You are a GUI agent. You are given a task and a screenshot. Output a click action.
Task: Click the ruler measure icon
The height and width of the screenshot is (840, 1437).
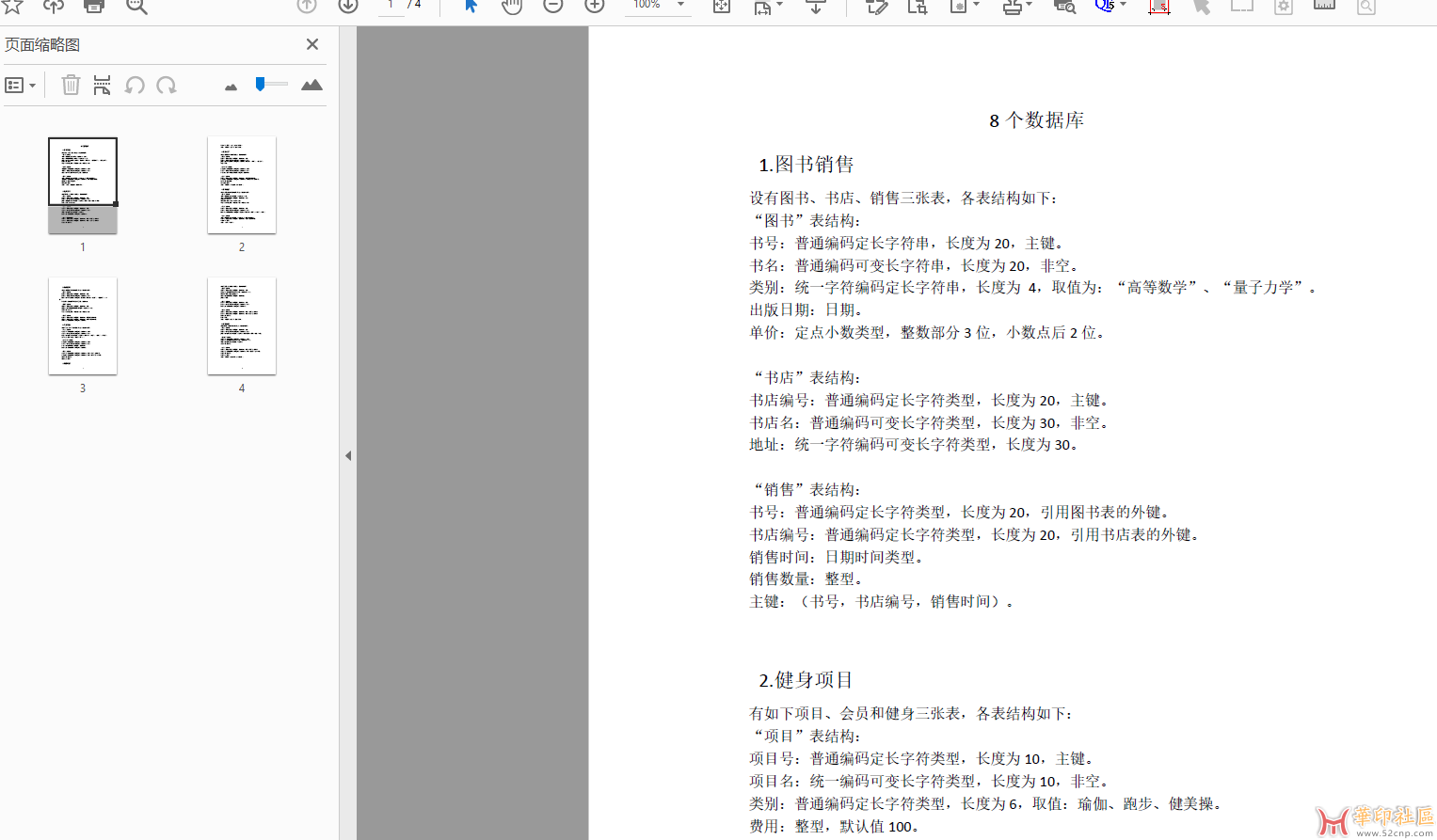click(x=1324, y=5)
